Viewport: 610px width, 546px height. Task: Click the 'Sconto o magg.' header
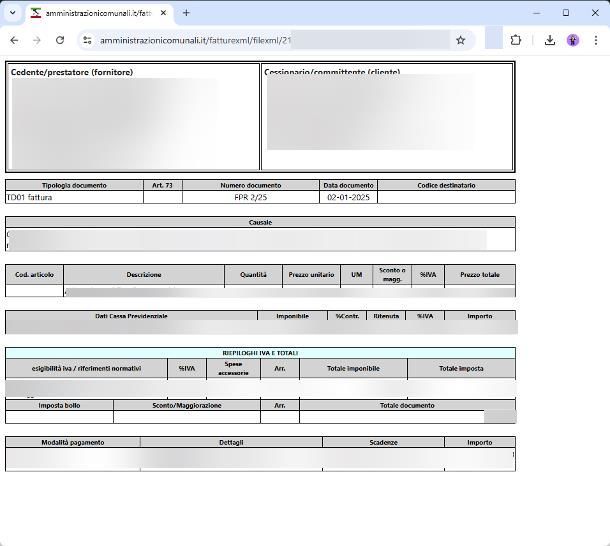pyautogui.click(x=392, y=275)
